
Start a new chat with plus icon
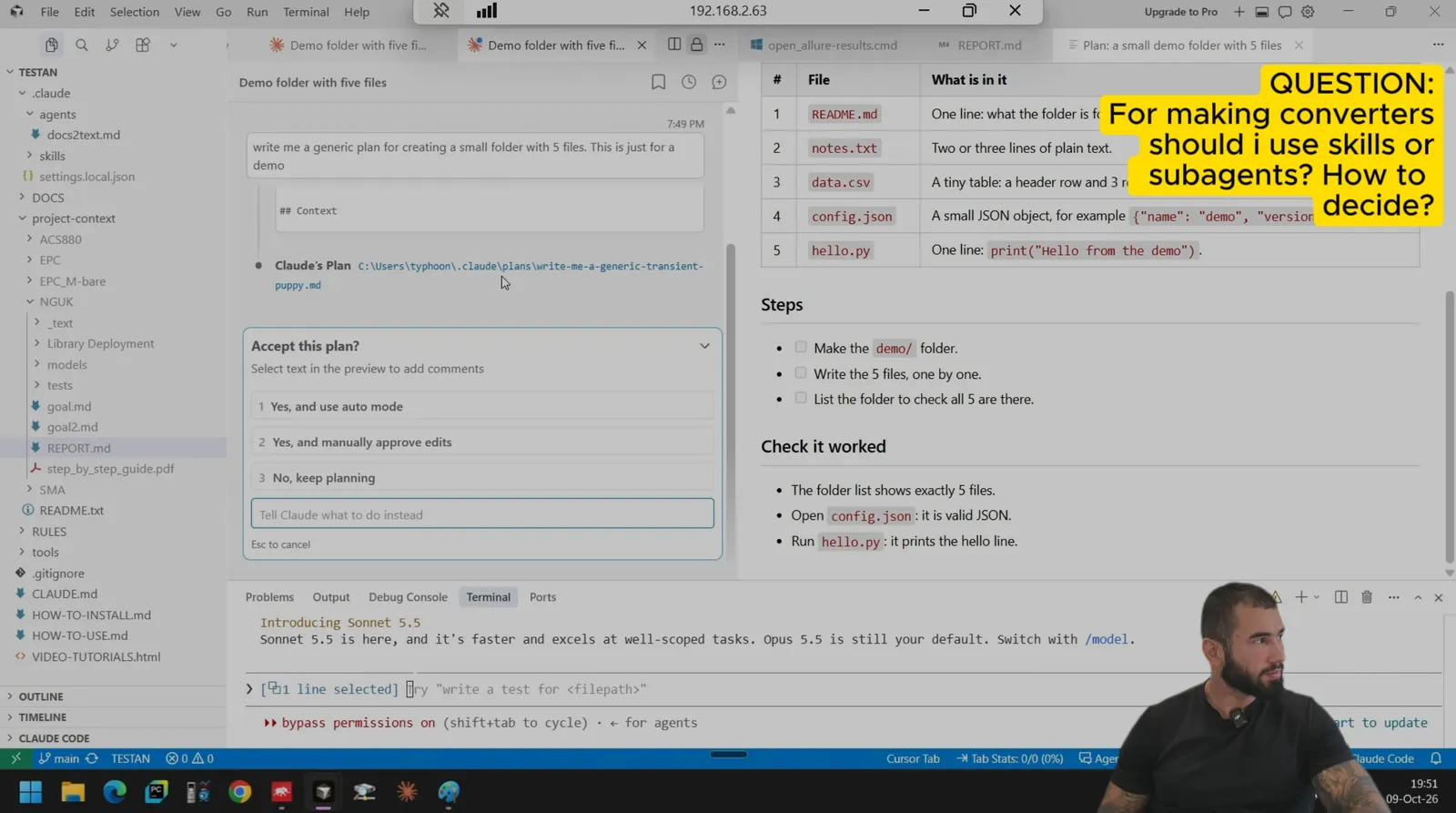(x=719, y=82)
